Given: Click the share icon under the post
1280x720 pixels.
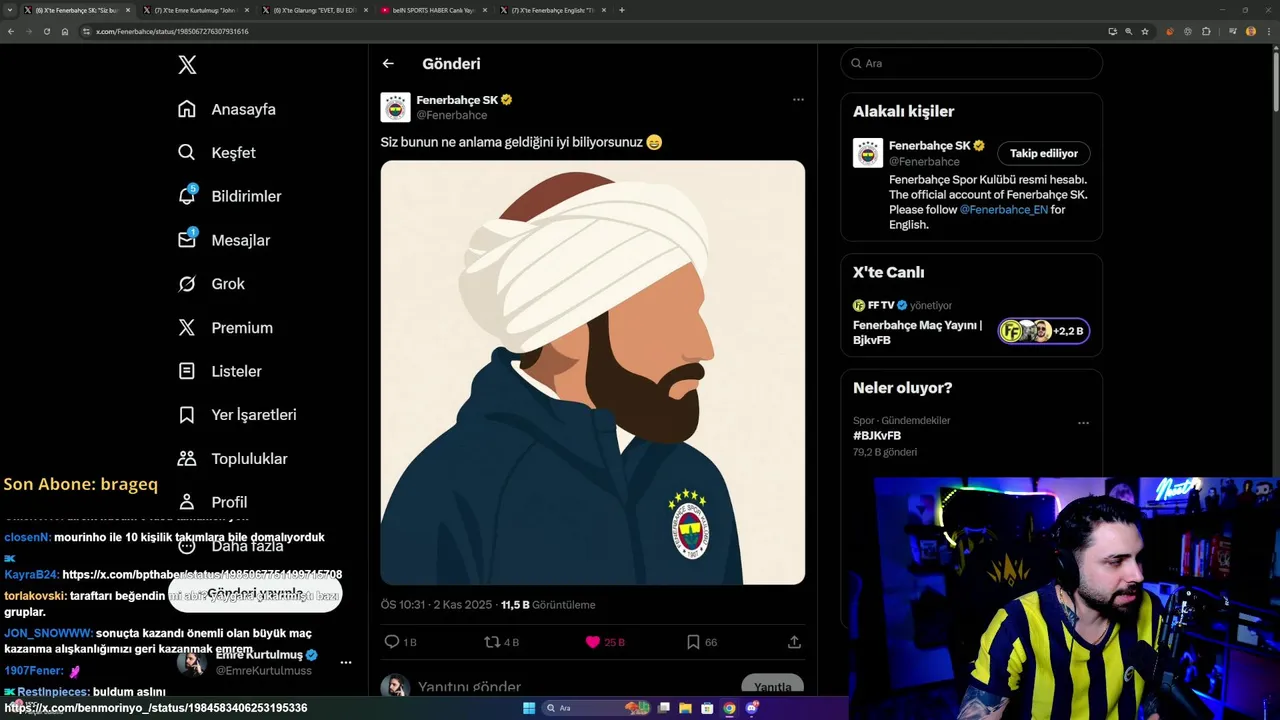Looking at the screenshot, I should tap(794, 642).
